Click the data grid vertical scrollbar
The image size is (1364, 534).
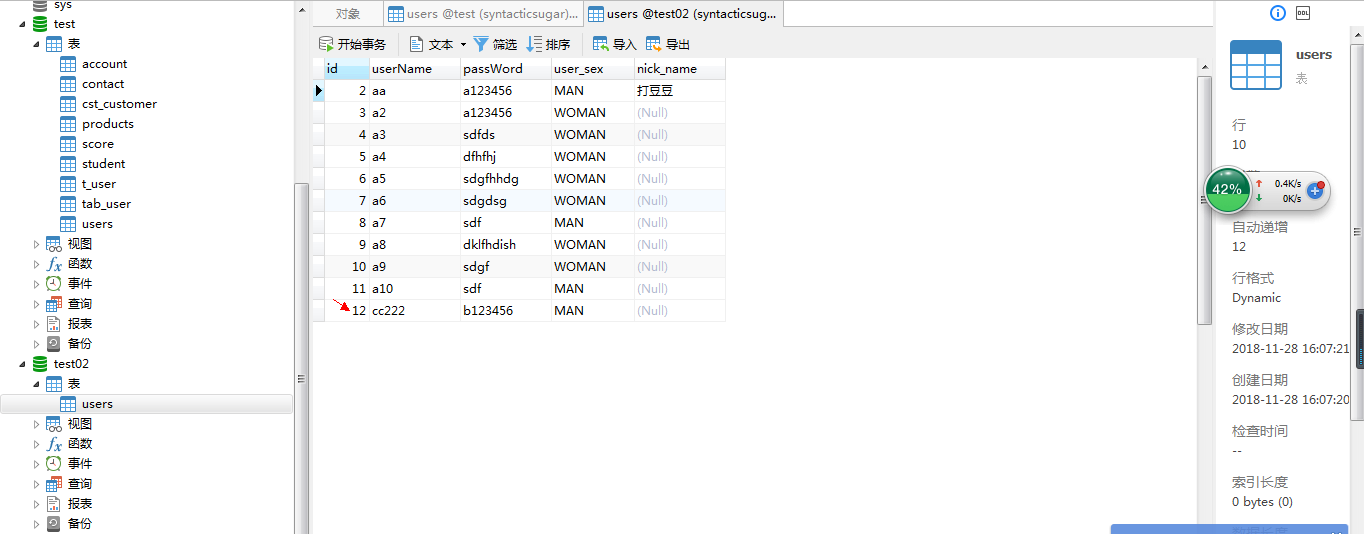point(1205,200)
